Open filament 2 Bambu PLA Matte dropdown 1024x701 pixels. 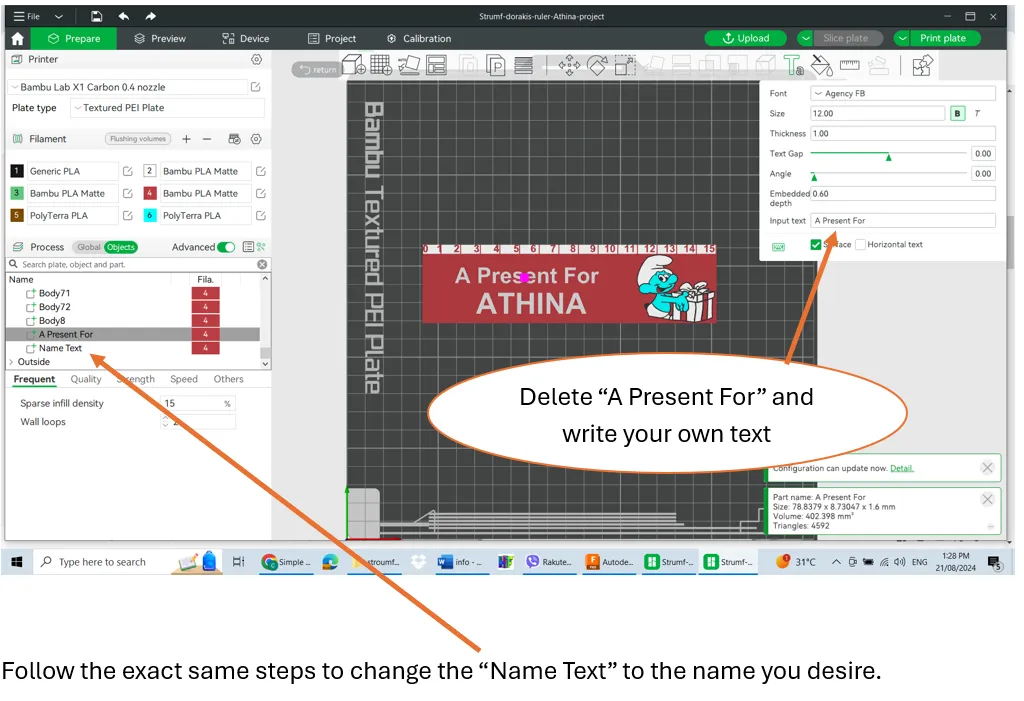204,171
